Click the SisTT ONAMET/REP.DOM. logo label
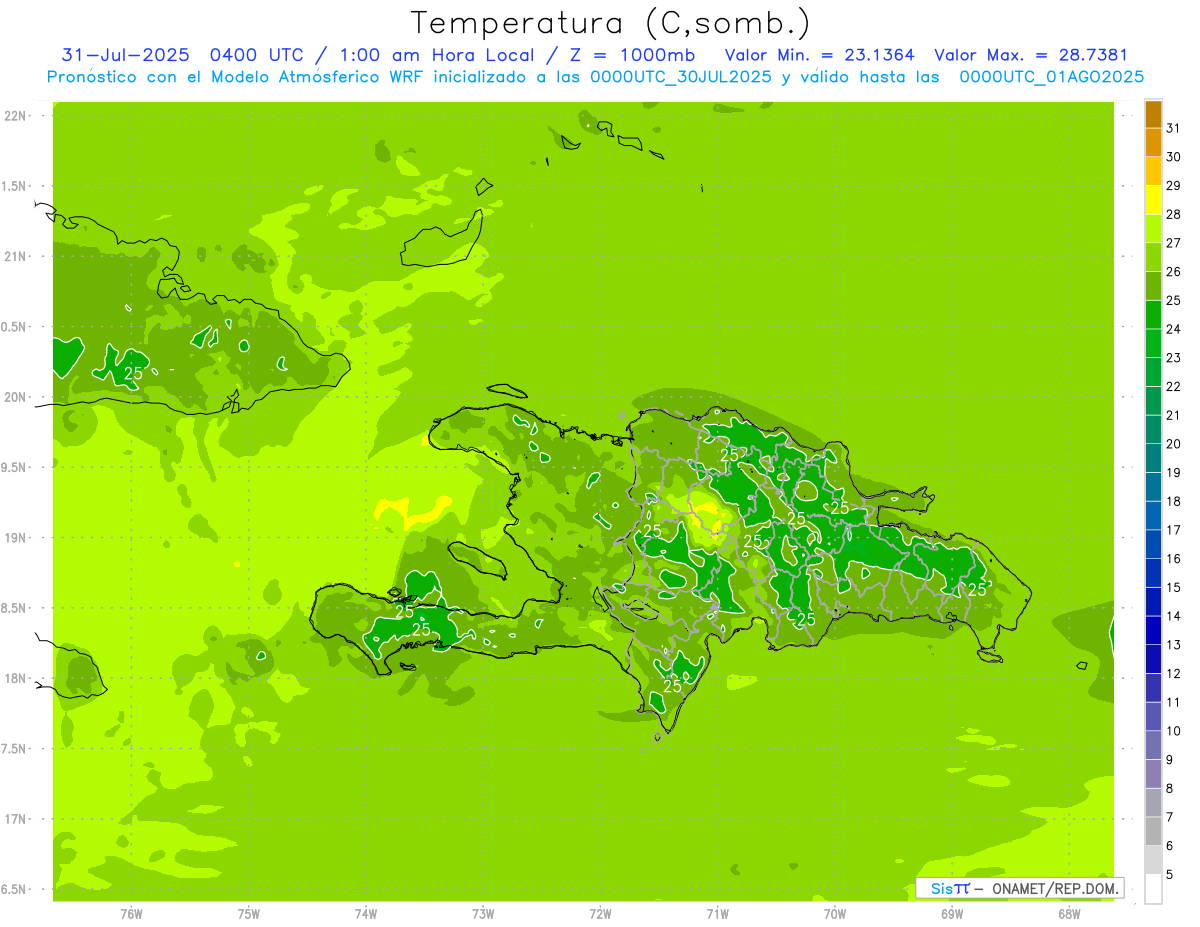The image size is (1200, 927). (x=1018, y=888)
